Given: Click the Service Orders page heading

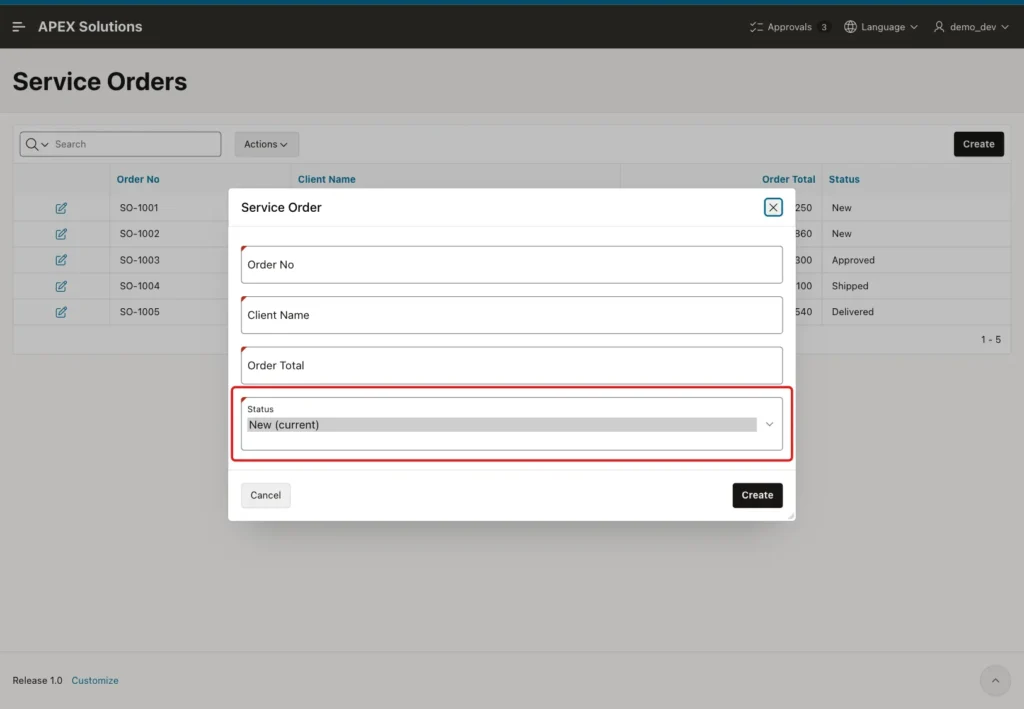Looking at the screenshot, I should coord(99,82).
